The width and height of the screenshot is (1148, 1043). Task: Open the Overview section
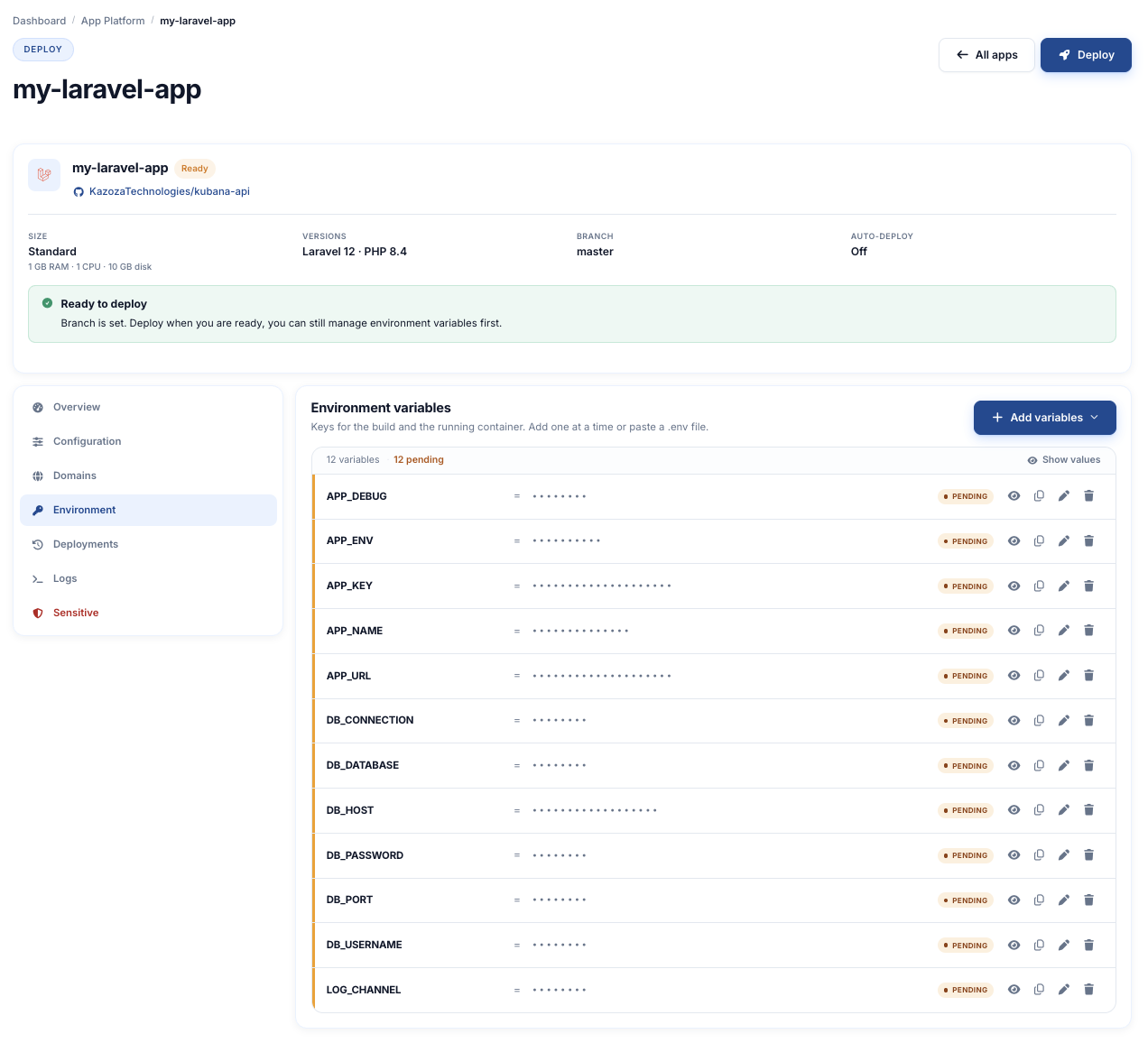[x=148, y=408]
